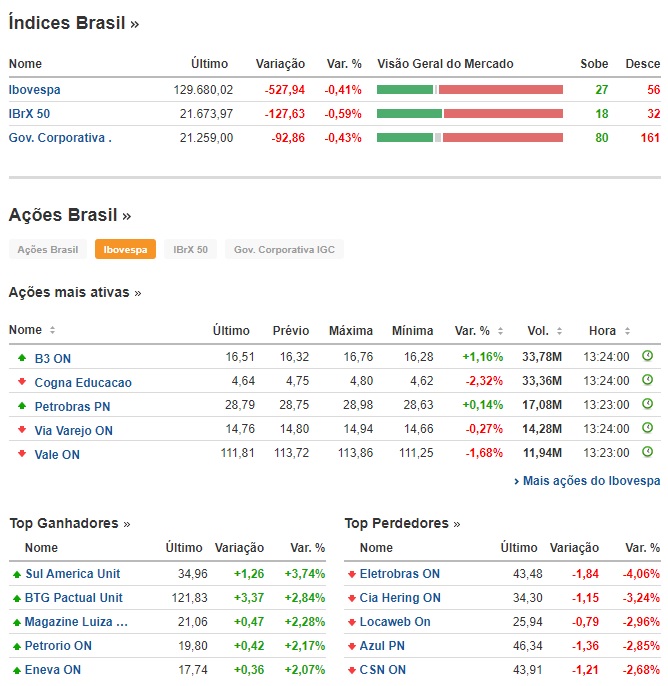This screenshot has width=668, height=686.
Task: Click the clock icon in Petrobras PN row
Action: click(647, 404)
